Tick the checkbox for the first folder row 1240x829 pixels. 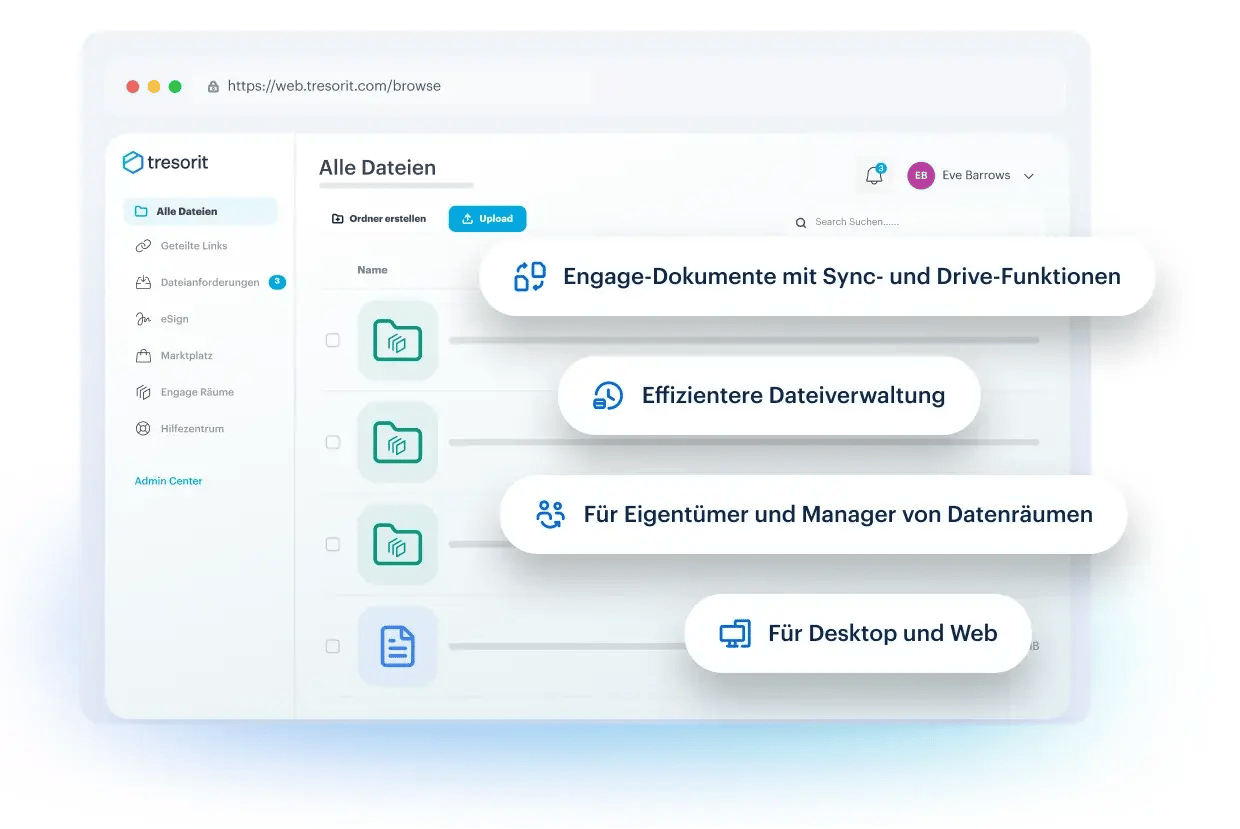(x=333, y=340)
